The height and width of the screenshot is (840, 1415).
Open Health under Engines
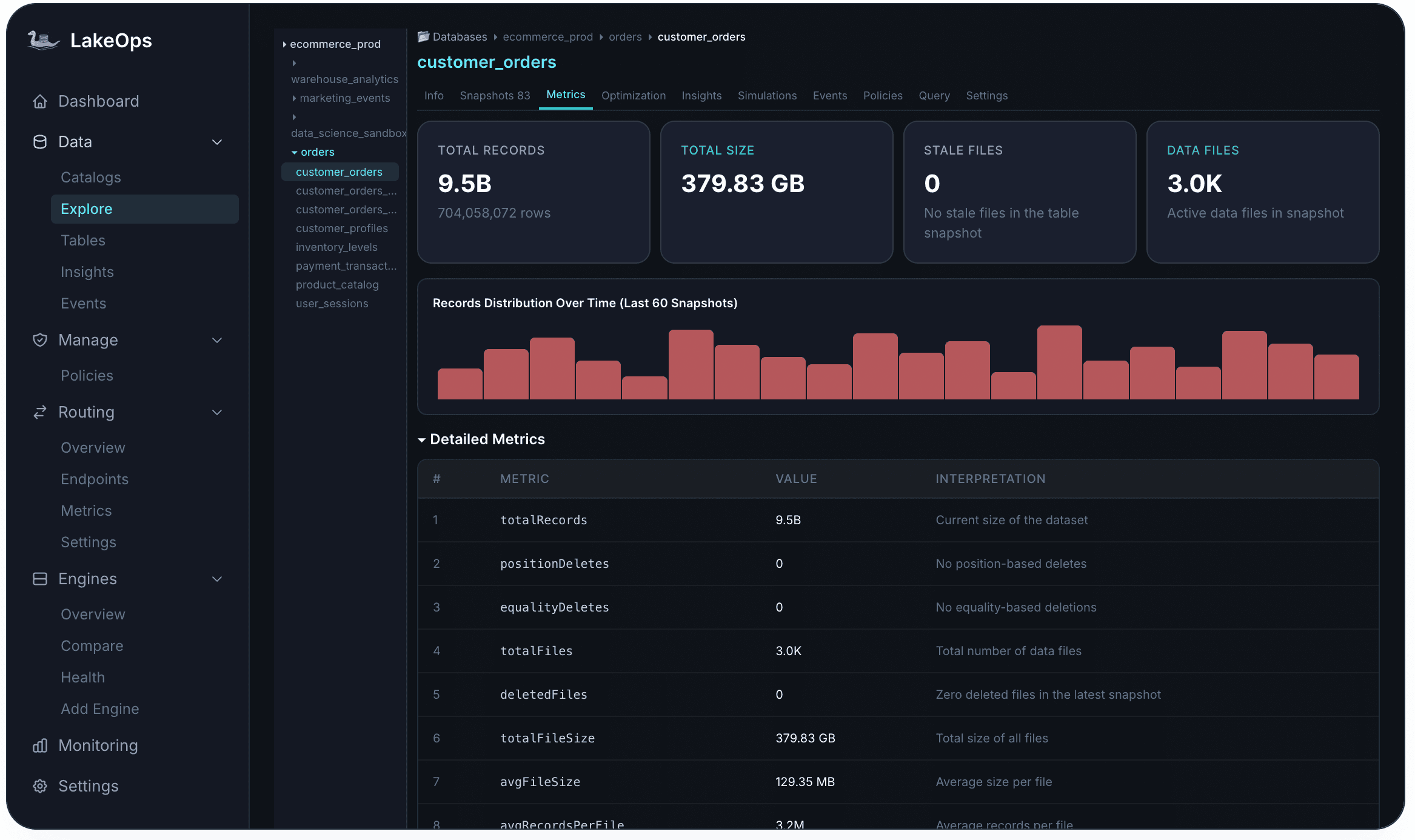[x=83, y=678]
